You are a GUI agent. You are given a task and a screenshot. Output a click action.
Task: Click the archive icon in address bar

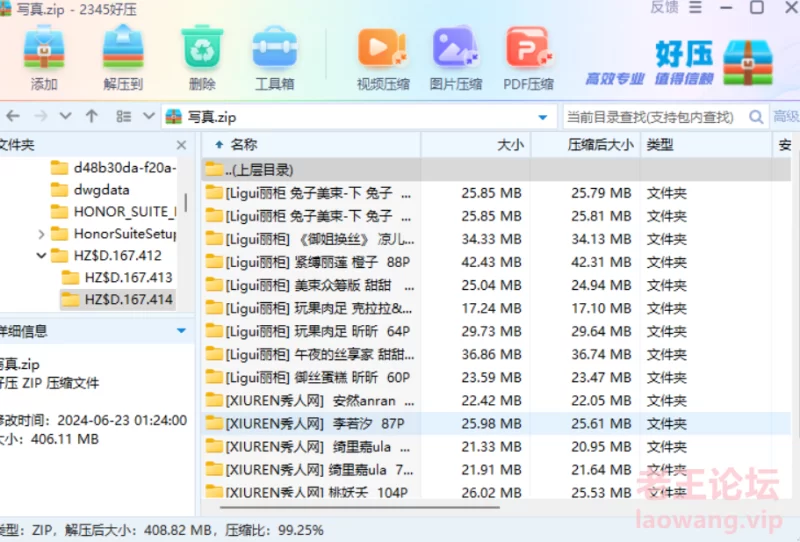coord(173,117)
